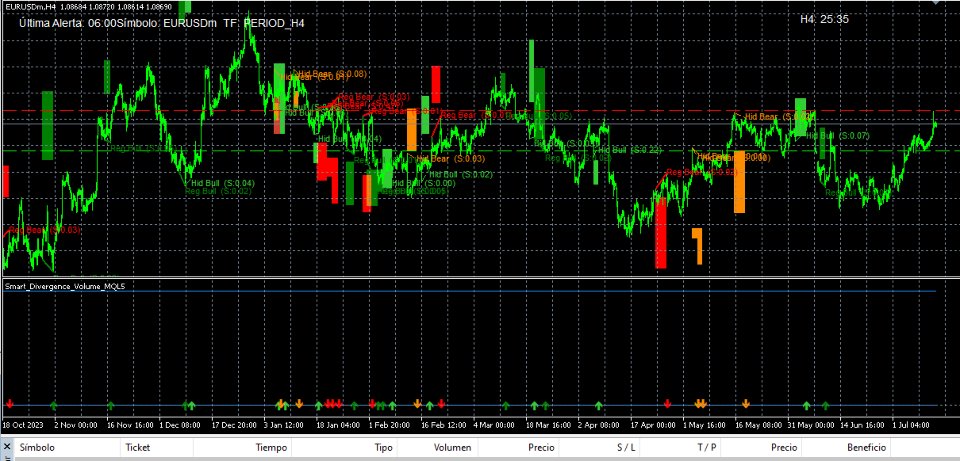Click the Última Alerta status text

click(162, 23)
